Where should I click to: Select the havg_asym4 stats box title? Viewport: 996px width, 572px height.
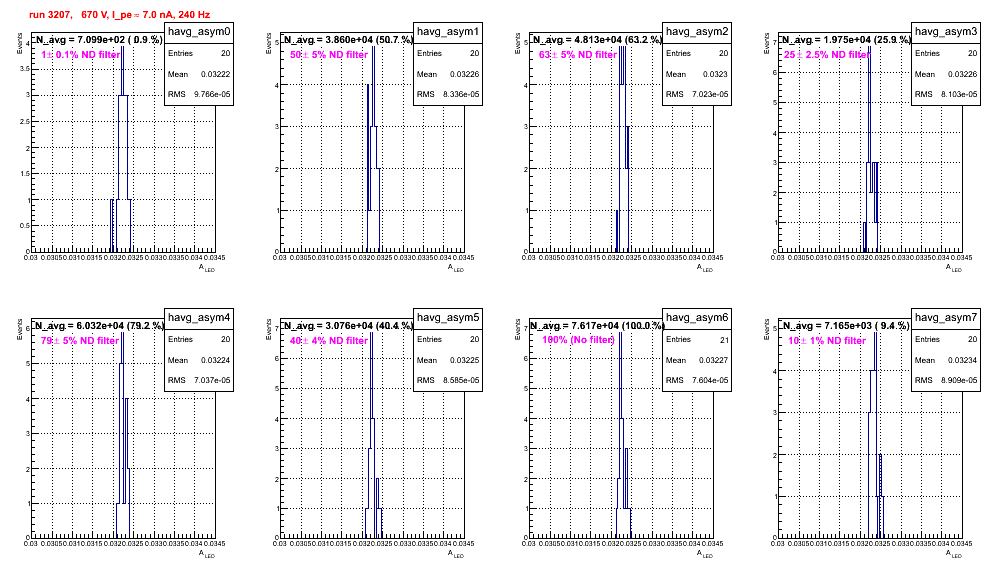[199, 317]
